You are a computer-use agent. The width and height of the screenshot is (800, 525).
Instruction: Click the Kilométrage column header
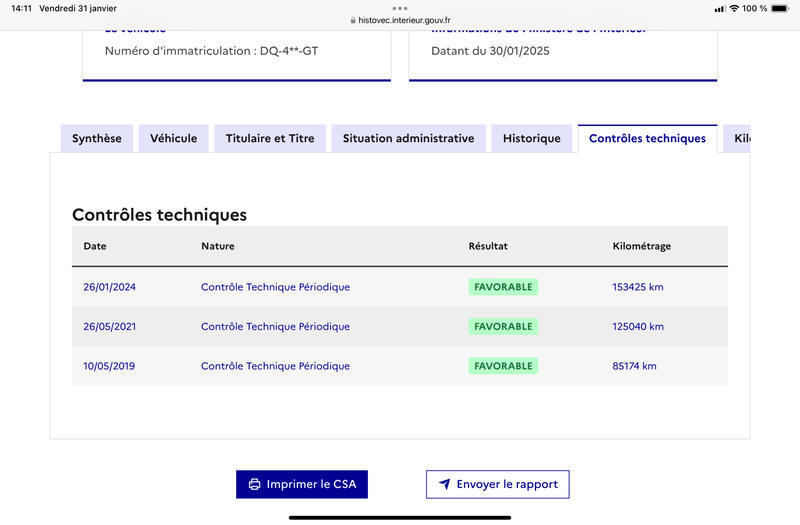pyautogui.click(x=641, y=246)
